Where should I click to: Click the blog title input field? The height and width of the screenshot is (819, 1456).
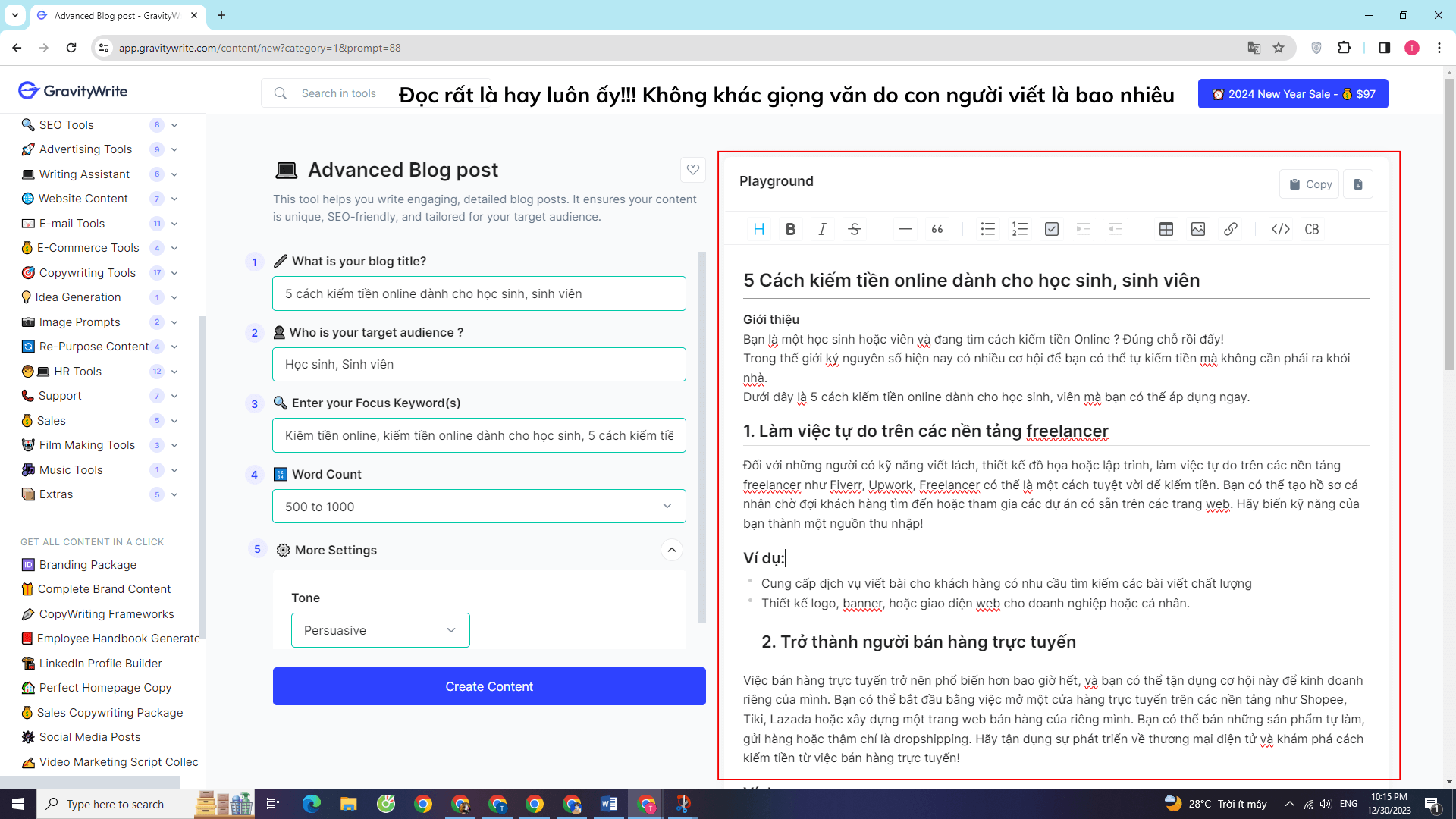tap(479, 293)
